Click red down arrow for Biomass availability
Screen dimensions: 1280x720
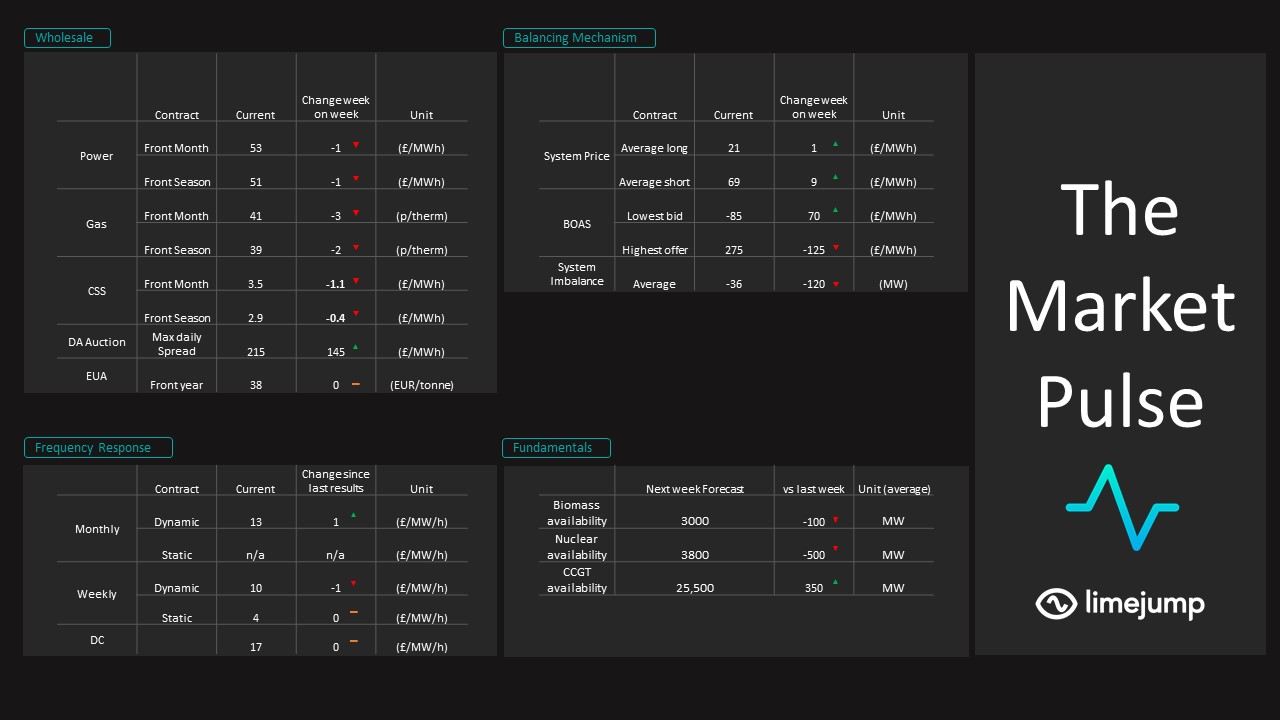835,520
